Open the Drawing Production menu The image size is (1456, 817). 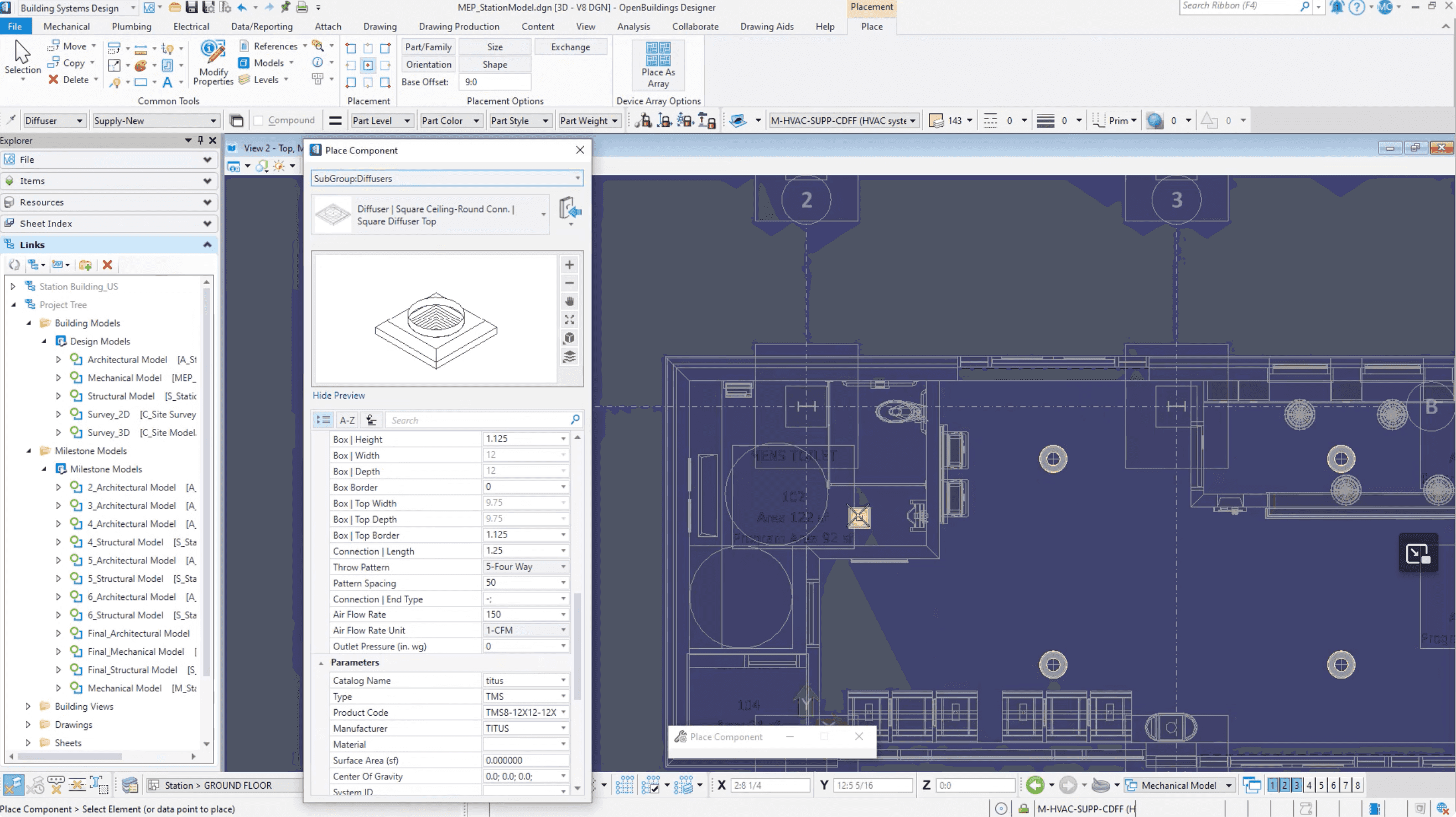(x=459, y=26)
